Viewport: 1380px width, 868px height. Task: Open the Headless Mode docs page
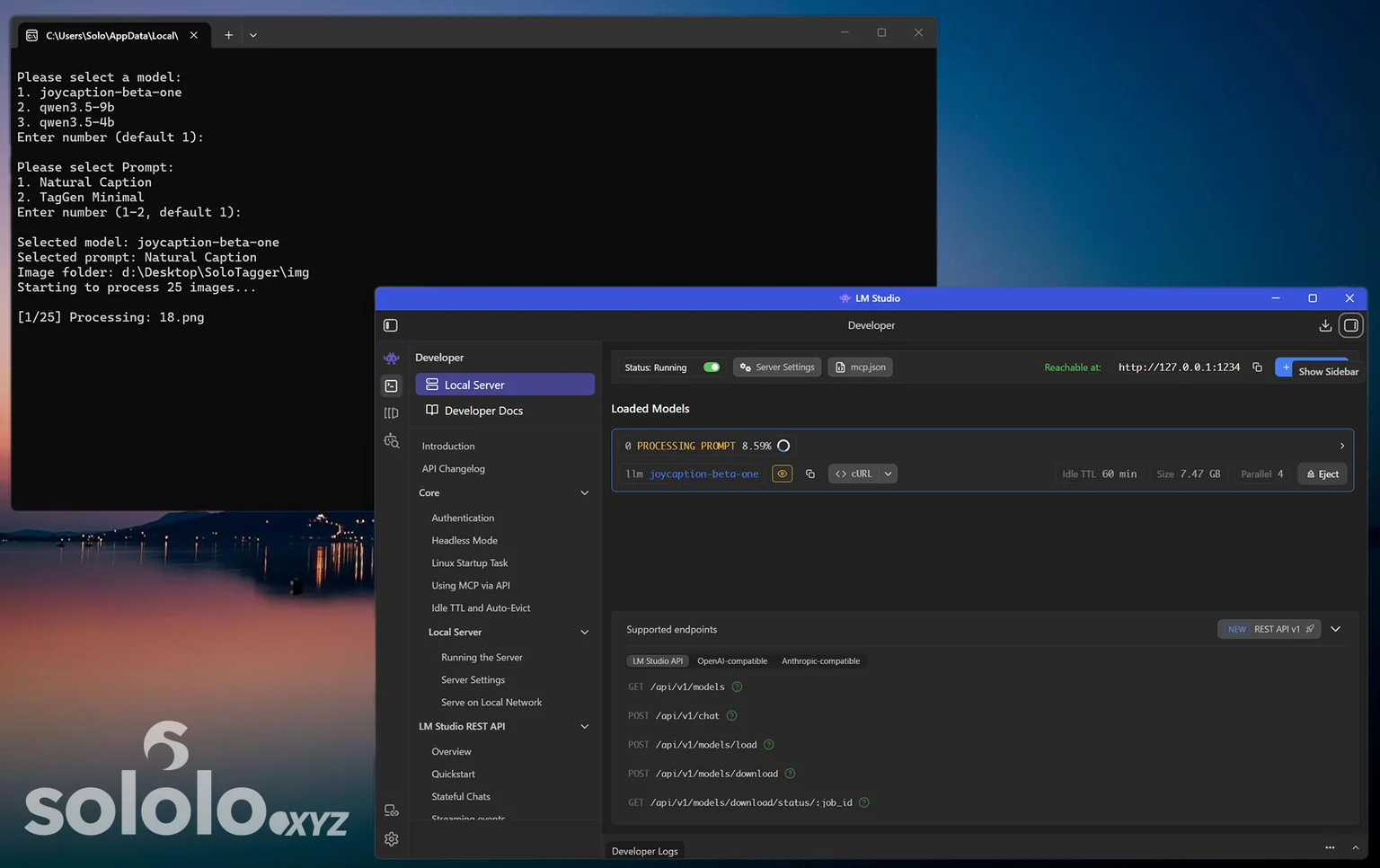464,541
